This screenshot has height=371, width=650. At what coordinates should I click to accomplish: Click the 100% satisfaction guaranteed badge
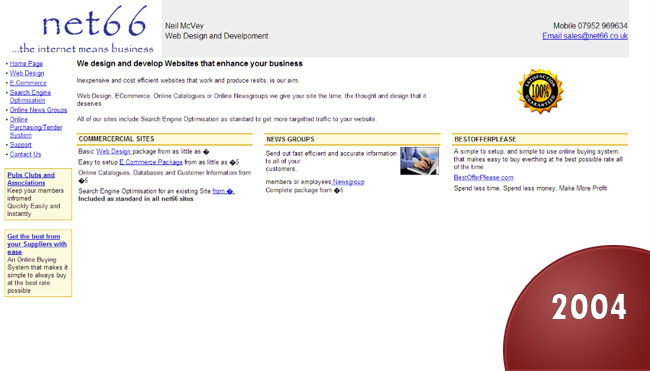click(540, 91)
